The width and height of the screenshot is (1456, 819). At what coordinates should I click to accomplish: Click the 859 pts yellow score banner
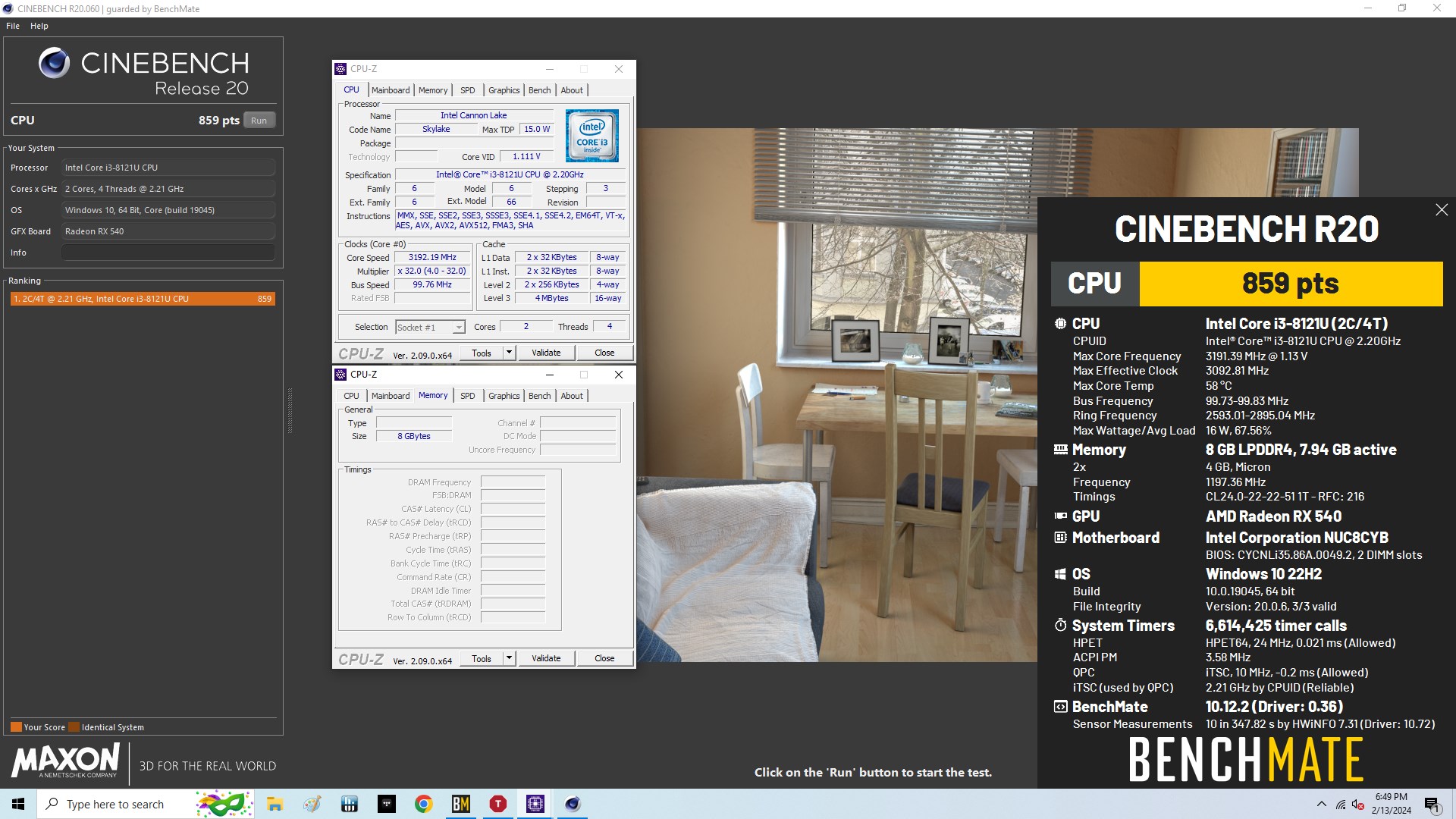[x=1291, y=284]
